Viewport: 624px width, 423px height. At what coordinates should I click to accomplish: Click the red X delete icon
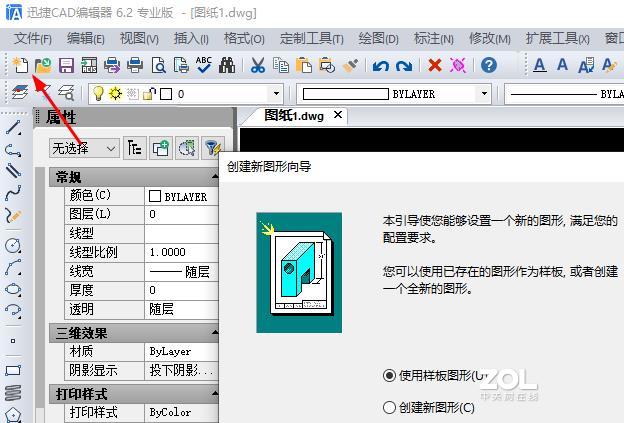435,65
